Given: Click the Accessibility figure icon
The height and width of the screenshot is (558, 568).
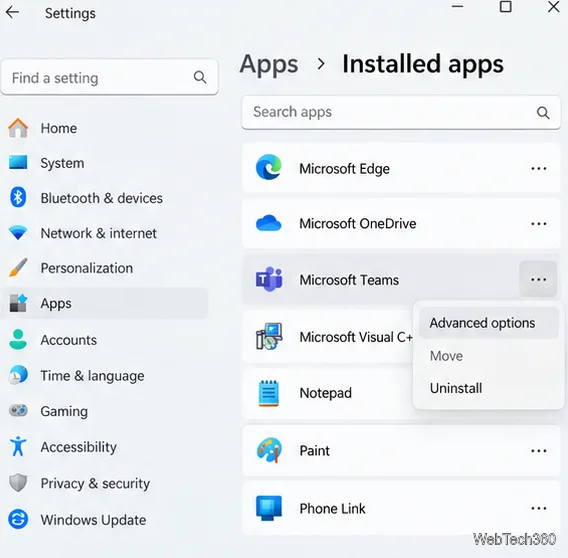Looking at the screenshot, I should click(18, 446).
